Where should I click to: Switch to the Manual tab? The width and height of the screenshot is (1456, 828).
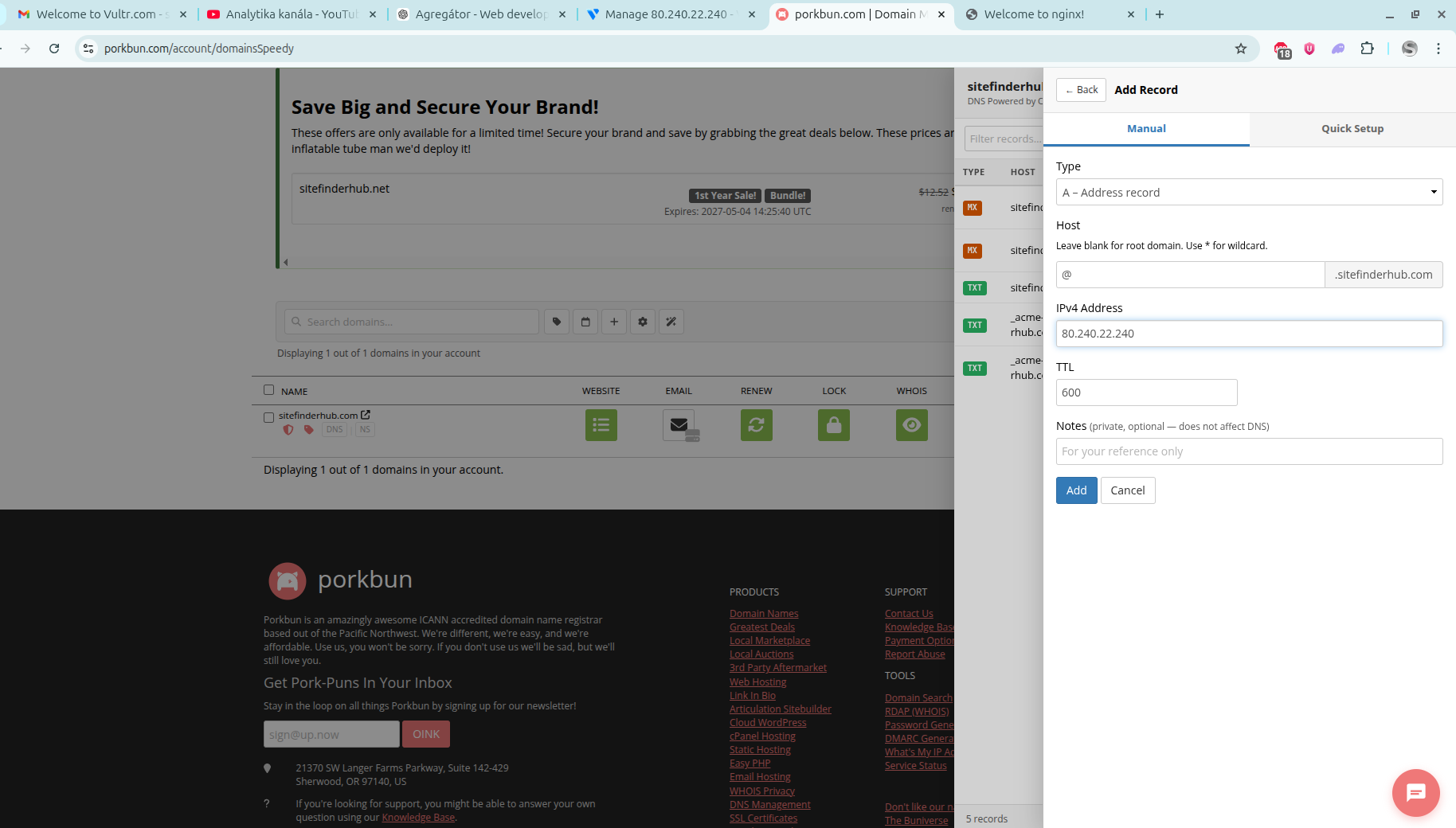[1146, 129]
